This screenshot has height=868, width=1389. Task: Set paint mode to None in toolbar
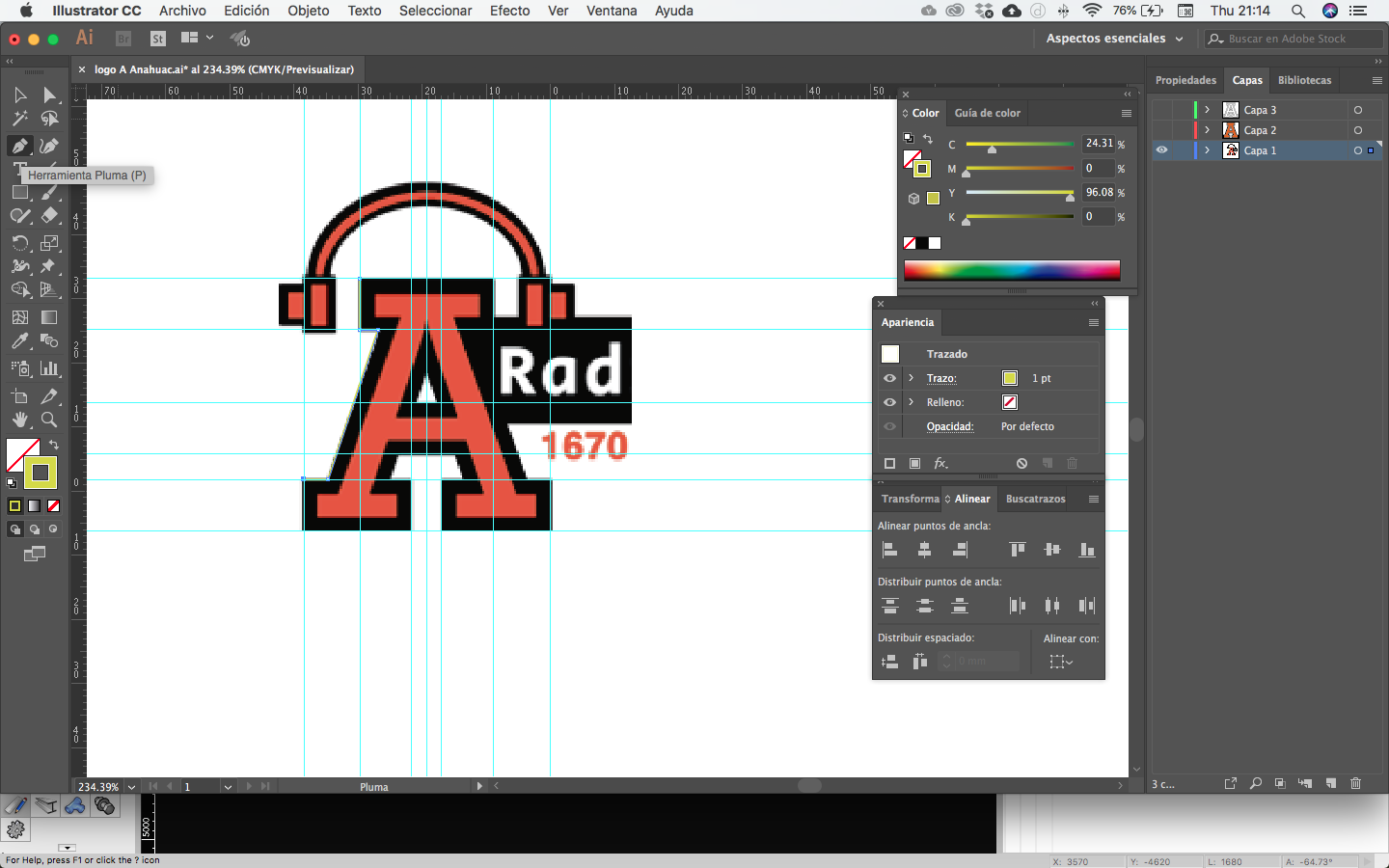click(53, 505)
